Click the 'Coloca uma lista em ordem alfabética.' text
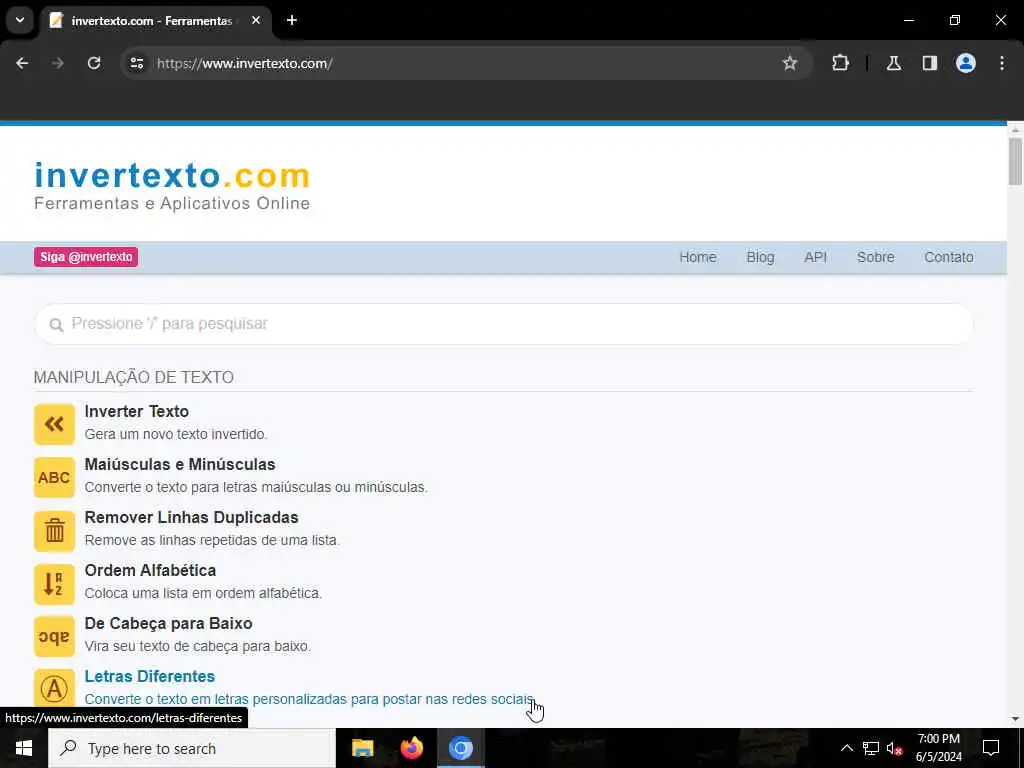The width and height of the screenshot is (1024, 768). (203, 593)
